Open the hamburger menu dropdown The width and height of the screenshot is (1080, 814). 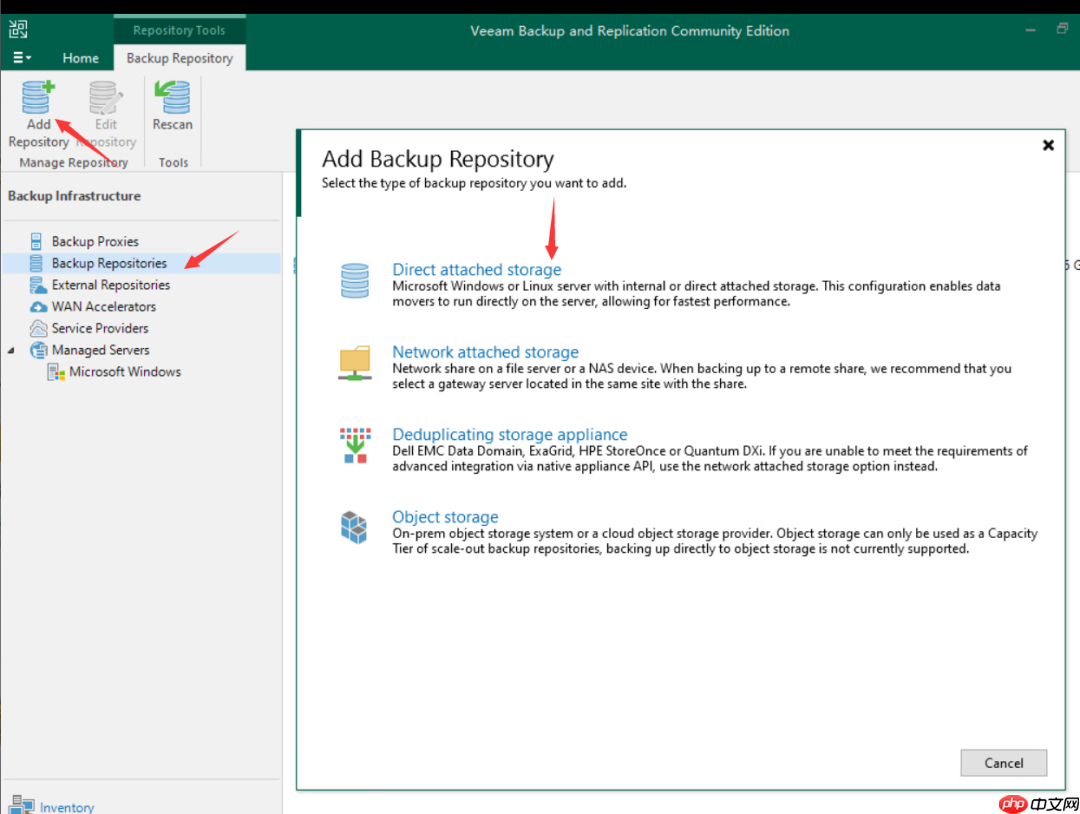click(x=20, y=57)
